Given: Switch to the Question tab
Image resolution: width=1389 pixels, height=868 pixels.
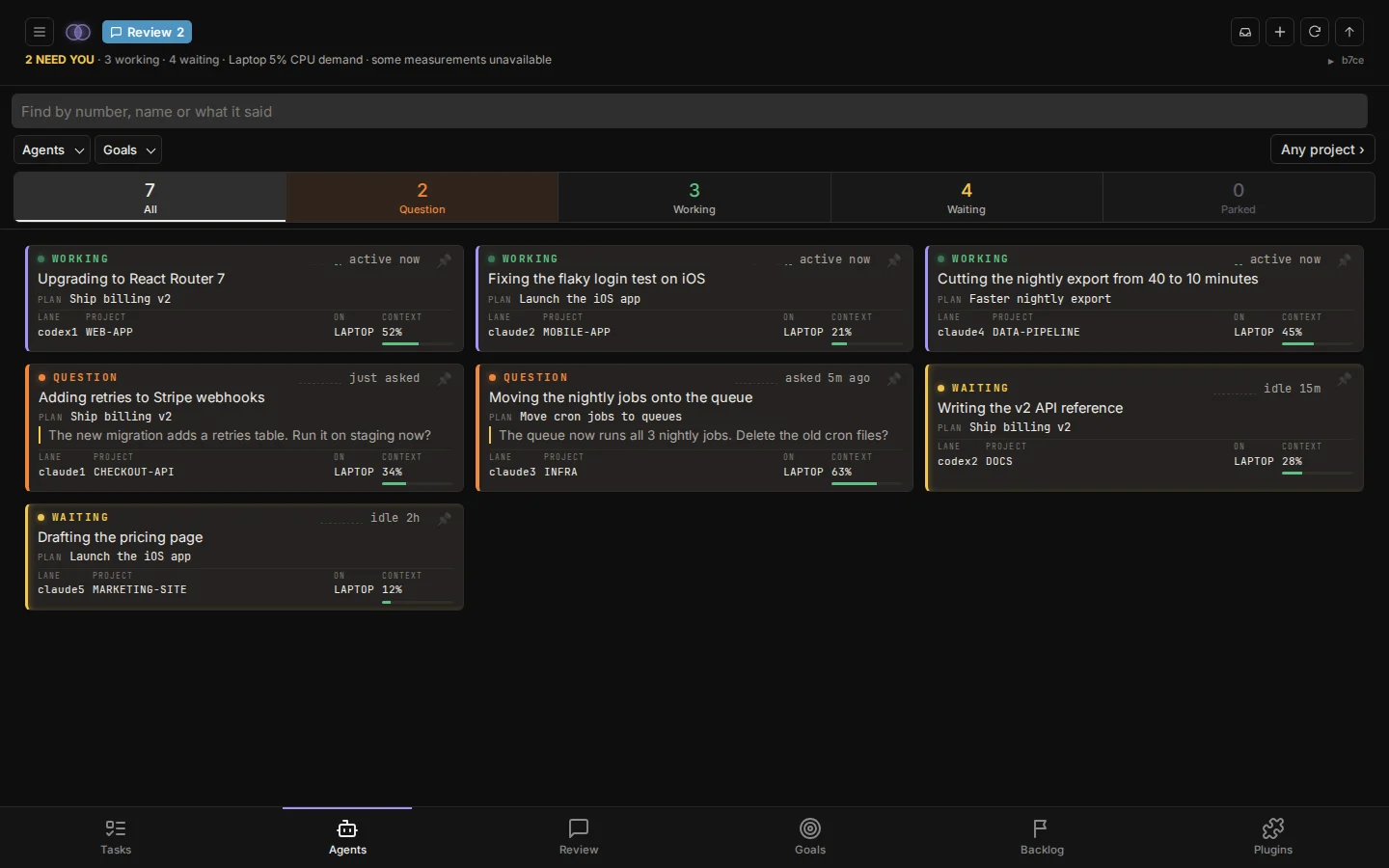Looking at the screenshot, I should pos(422,198).
